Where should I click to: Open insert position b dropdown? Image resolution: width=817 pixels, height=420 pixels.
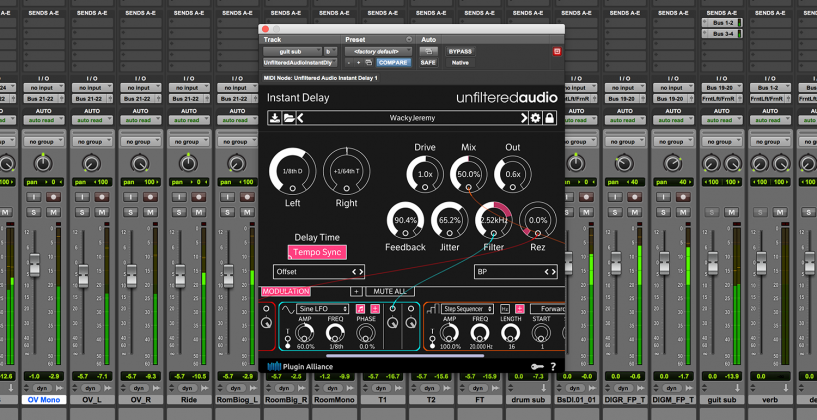pos(330,52)
